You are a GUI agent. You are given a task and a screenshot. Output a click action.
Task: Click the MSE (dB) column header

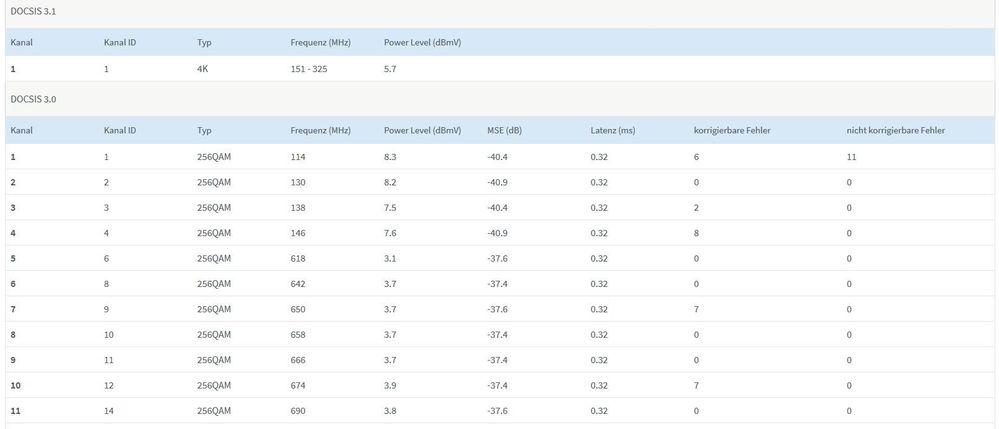coord(504,130)
